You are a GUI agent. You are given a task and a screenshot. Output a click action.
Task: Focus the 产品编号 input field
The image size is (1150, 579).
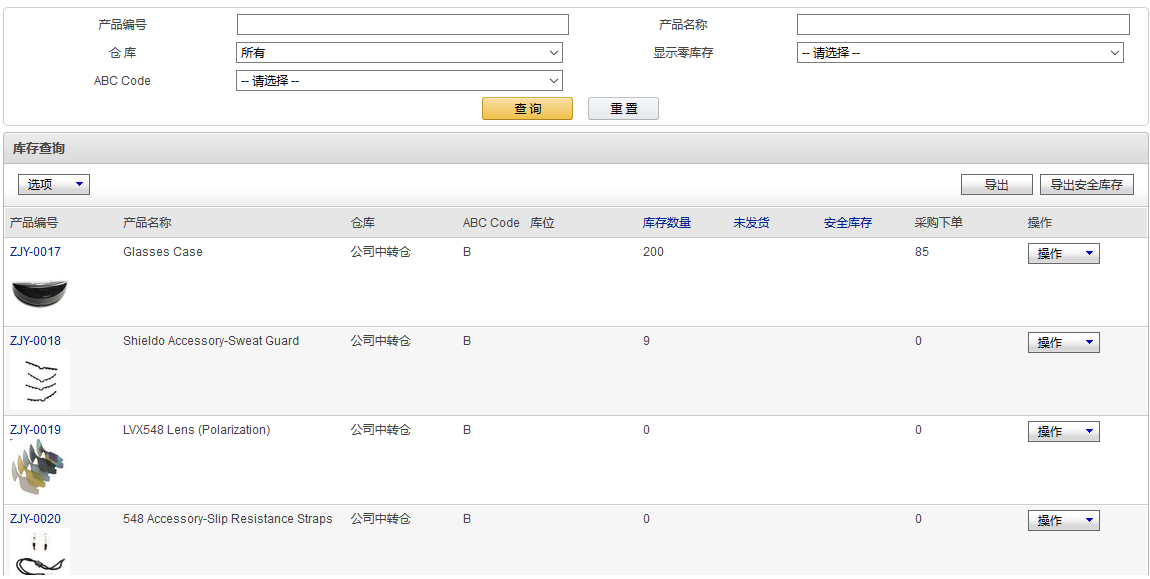(402, 25)
